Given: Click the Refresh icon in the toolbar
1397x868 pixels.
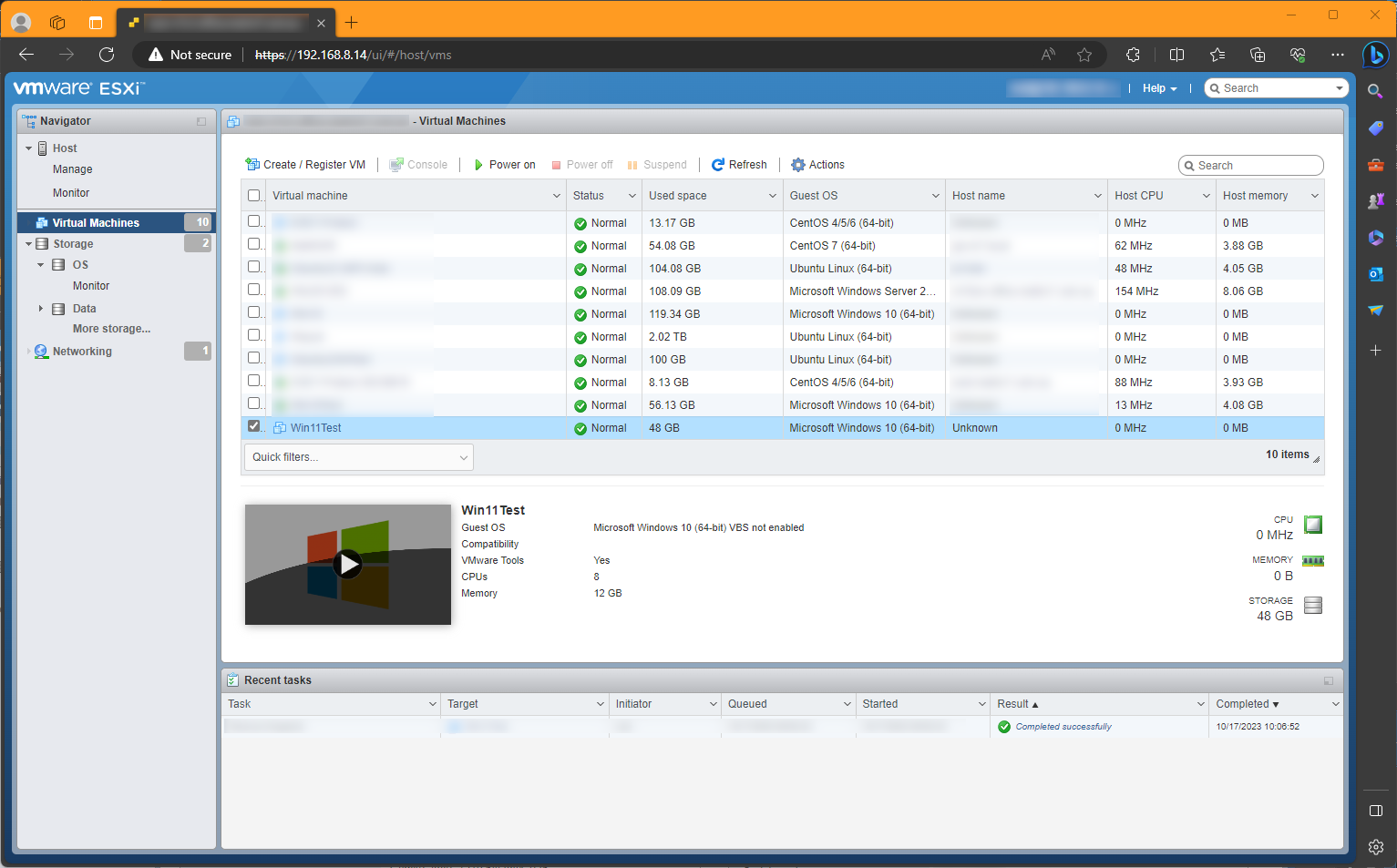Looking at the screenshot, I should [x=719, y=164].
